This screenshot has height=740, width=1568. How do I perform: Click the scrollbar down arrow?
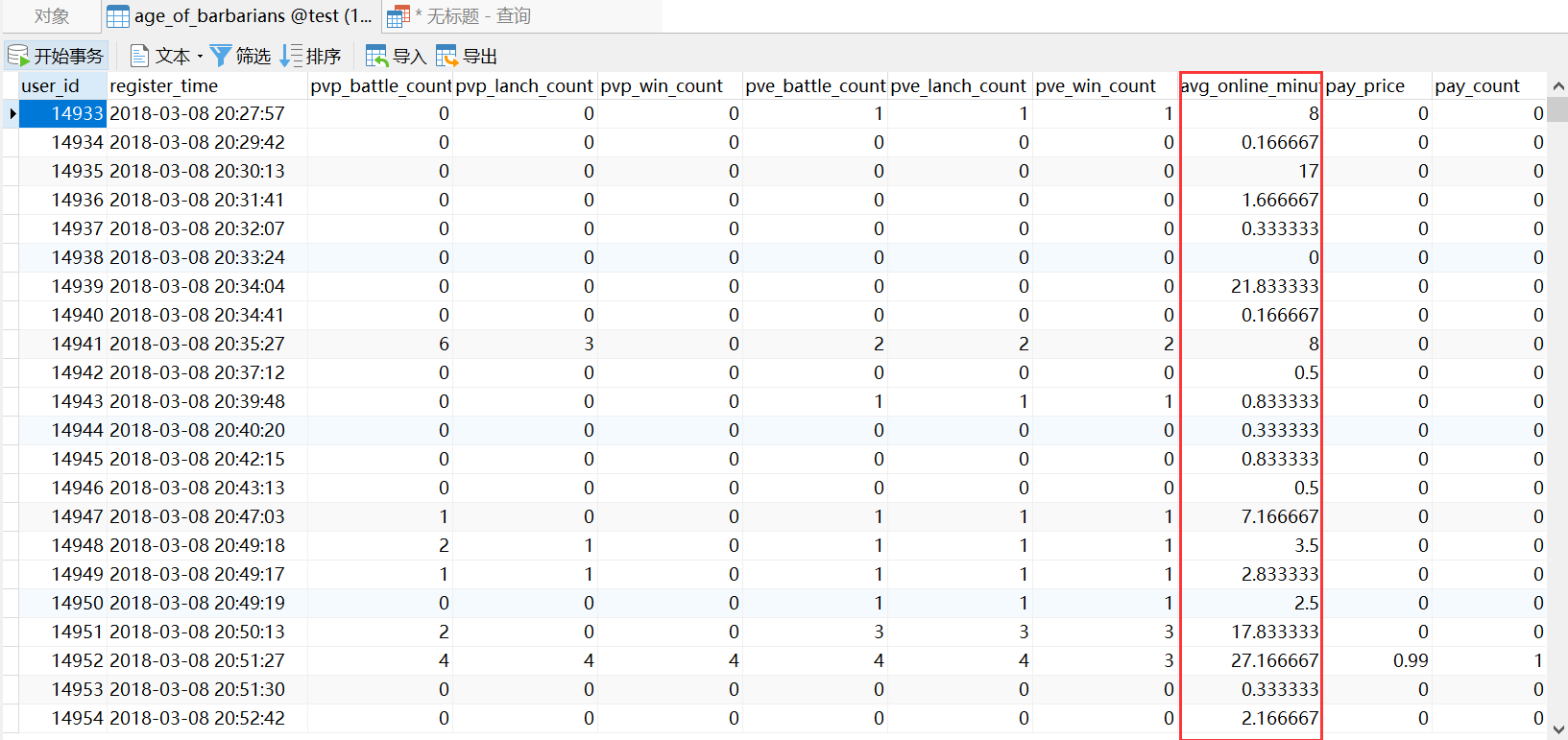[x=1557, y=728]
